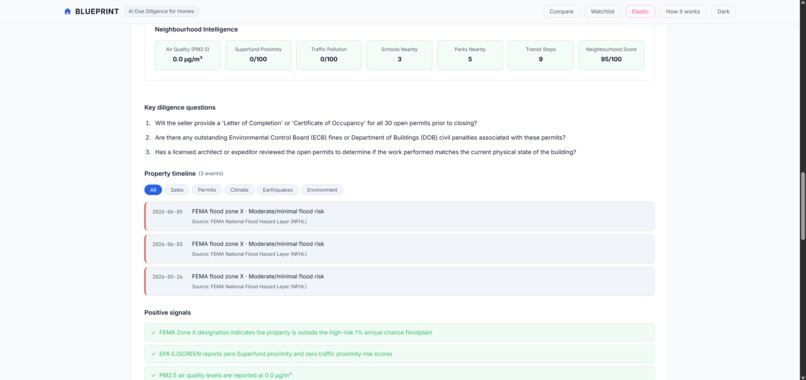This screenshot has width=806, height=380.
Task: Filter timeline by Climate
Action: (240, 190)
